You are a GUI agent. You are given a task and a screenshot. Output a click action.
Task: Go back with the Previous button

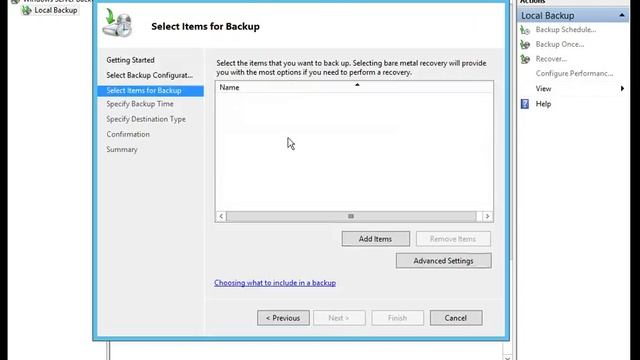[283, 318]
